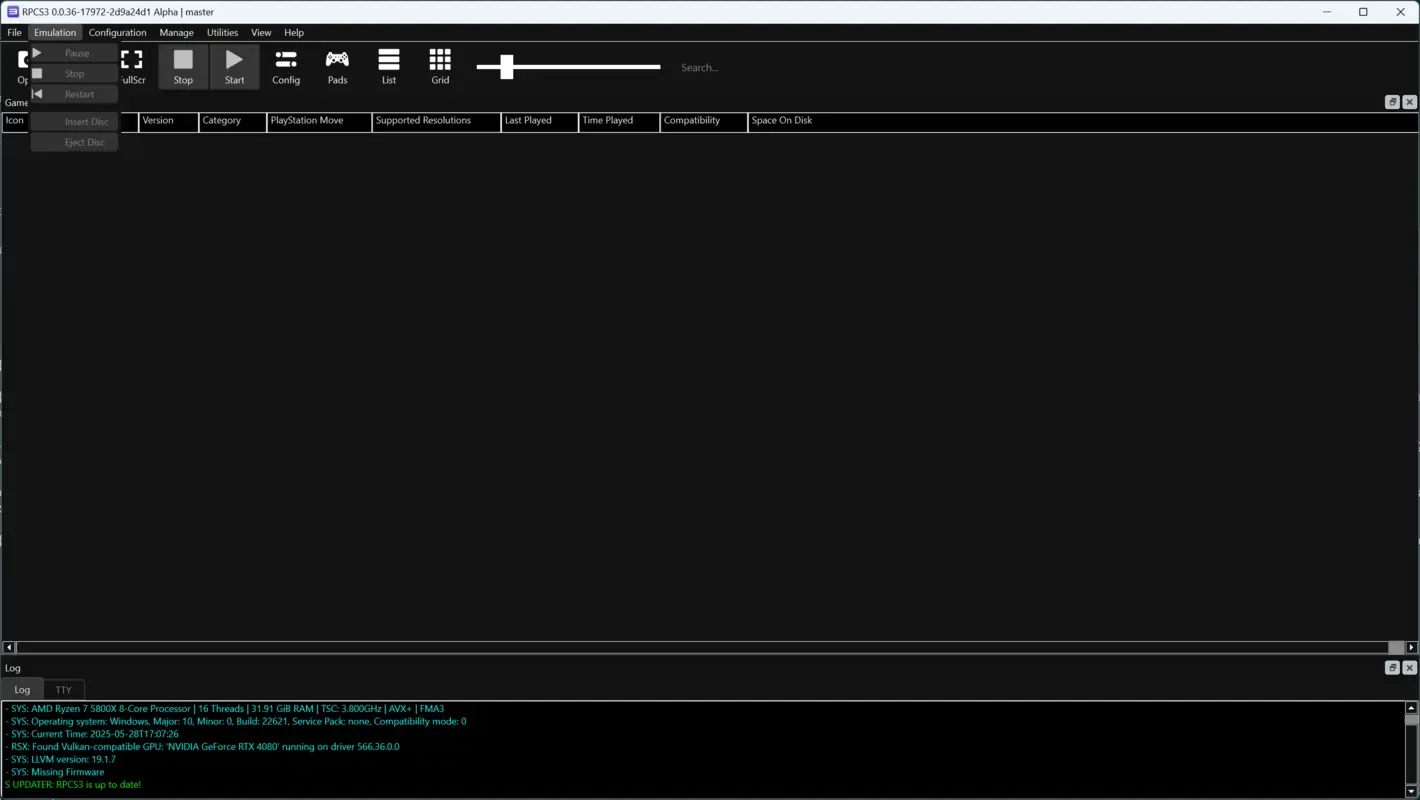Adjust the game icon size slider
This screenshot has height=800, width=1420.
pyautogui.click(x=506, y=67)
